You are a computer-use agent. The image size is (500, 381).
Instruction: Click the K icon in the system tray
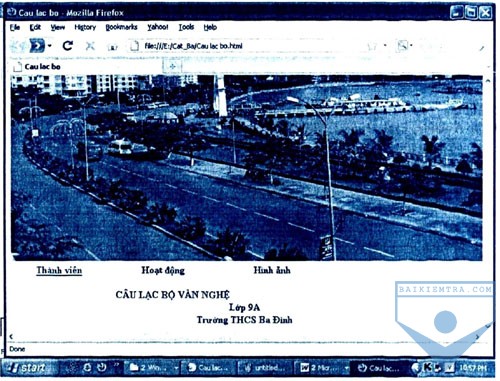427,368
